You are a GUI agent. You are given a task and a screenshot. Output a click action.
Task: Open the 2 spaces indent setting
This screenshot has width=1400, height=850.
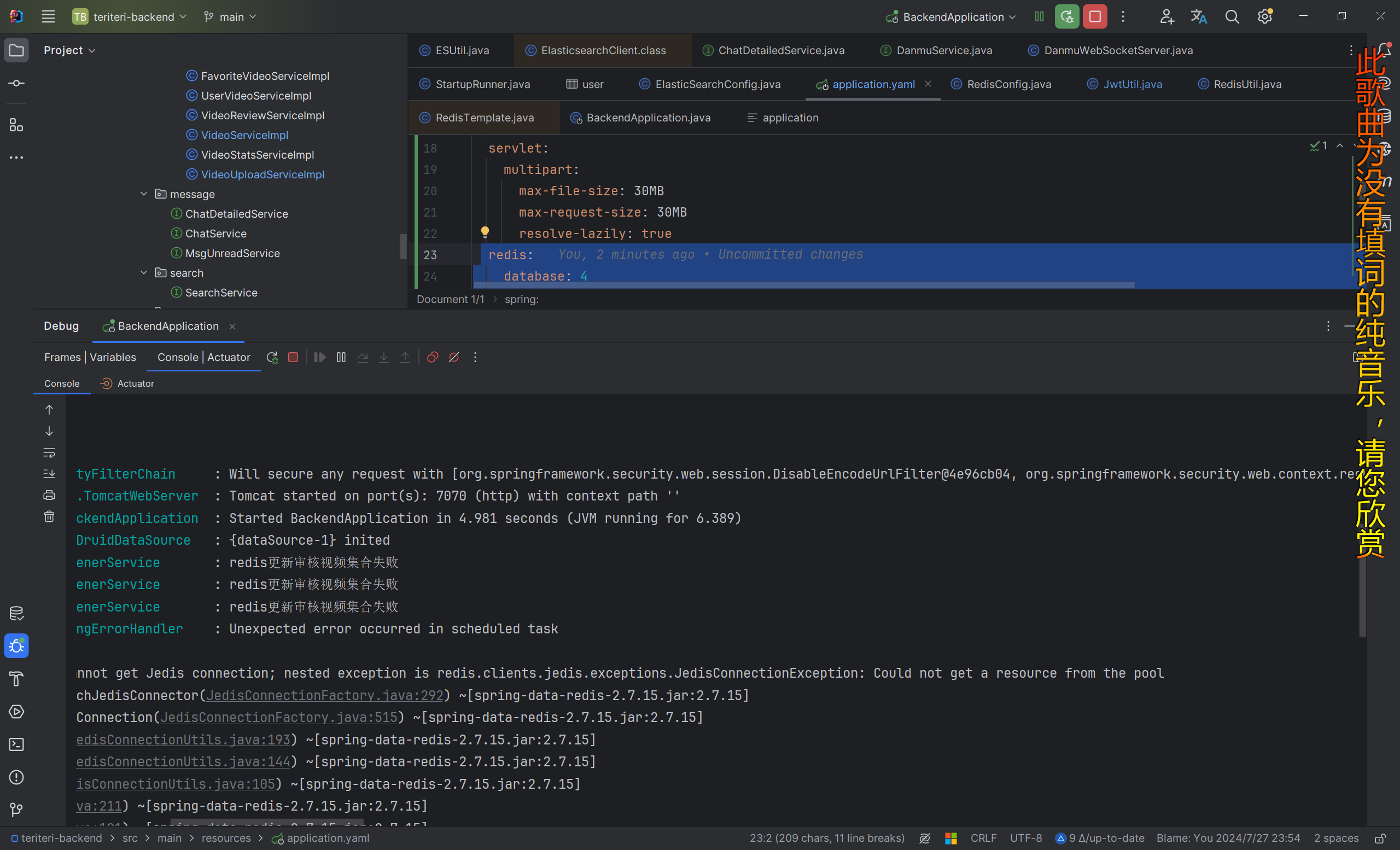pyautogui.click(x=1337, y=838)
